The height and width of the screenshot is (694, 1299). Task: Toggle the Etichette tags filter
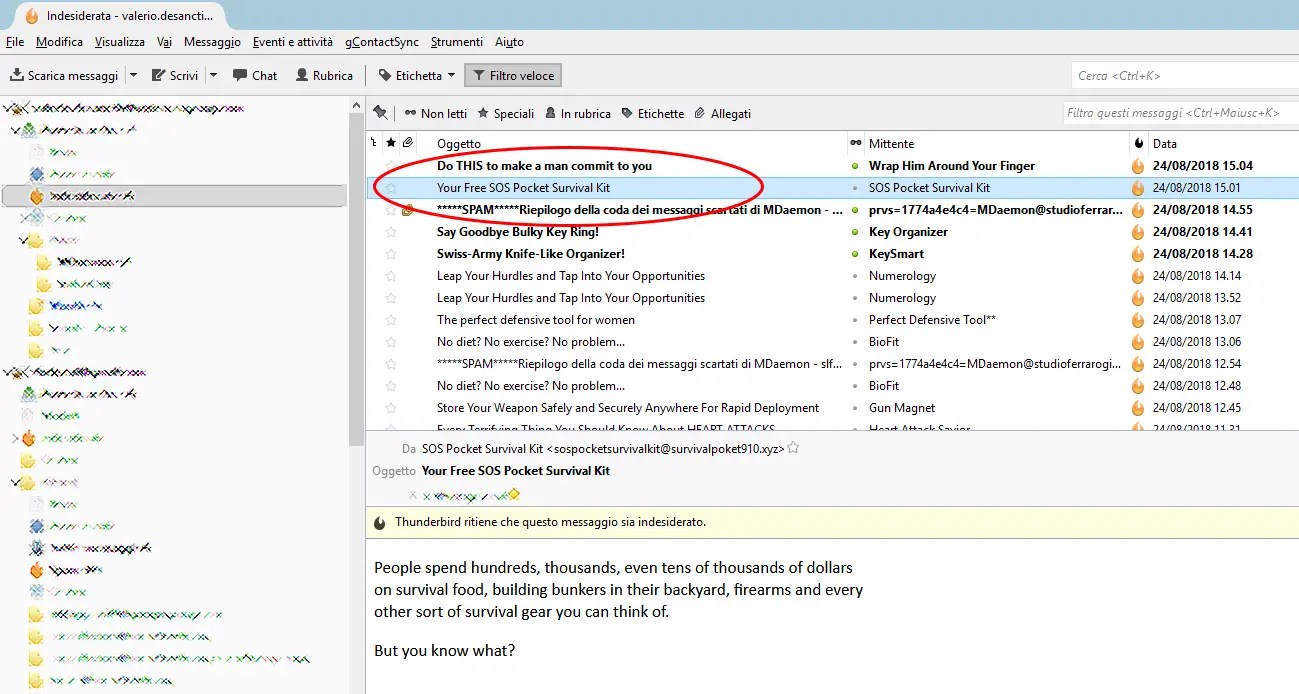(653, 113)
